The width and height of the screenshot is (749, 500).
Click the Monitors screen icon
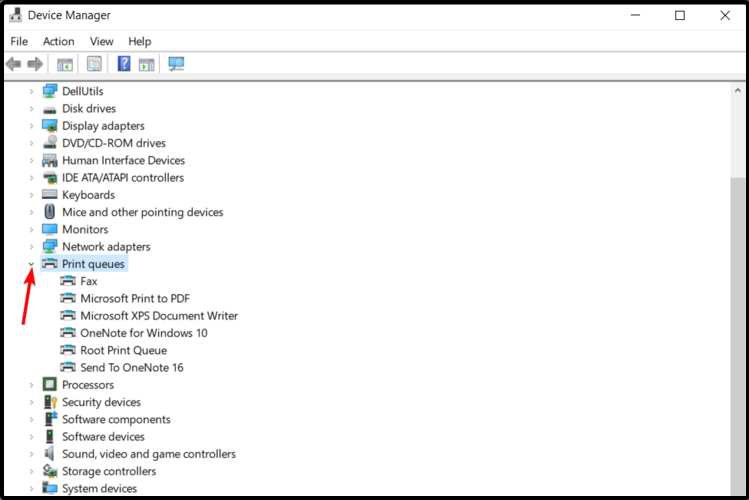point(50,229)
